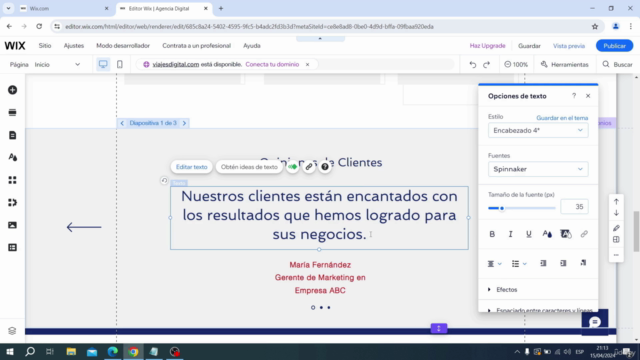Image resolution: width=640 pixels, height=360 pixels.
Task: Click the help question icon on text toolbar
Action: click(325, 167)
